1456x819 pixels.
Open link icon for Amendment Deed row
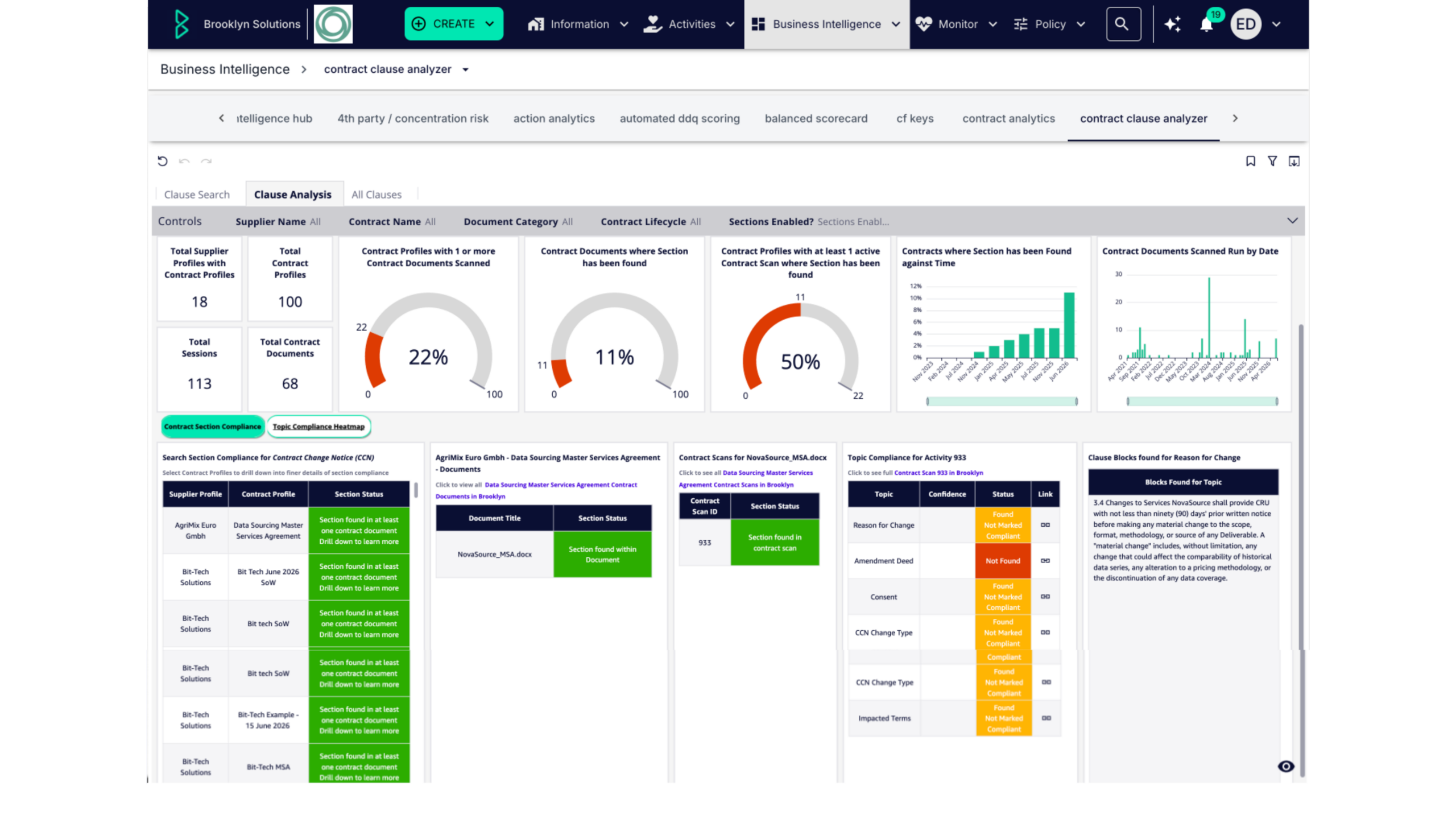pyautogui.click(x=1045, y=561)
